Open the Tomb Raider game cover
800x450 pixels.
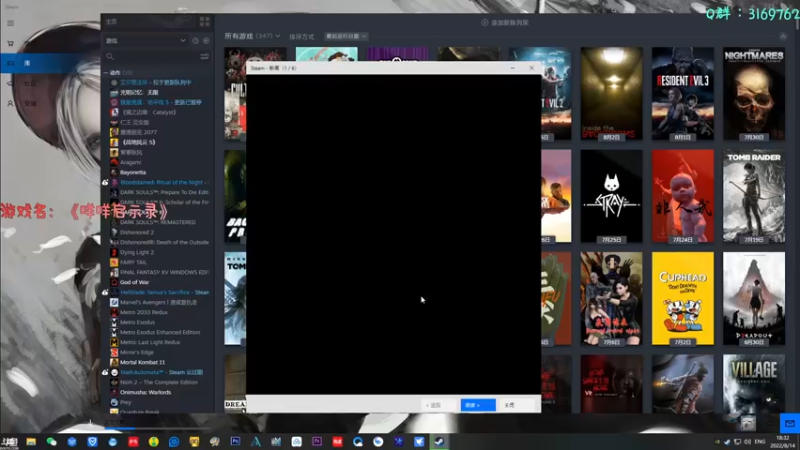coord(754,196)
